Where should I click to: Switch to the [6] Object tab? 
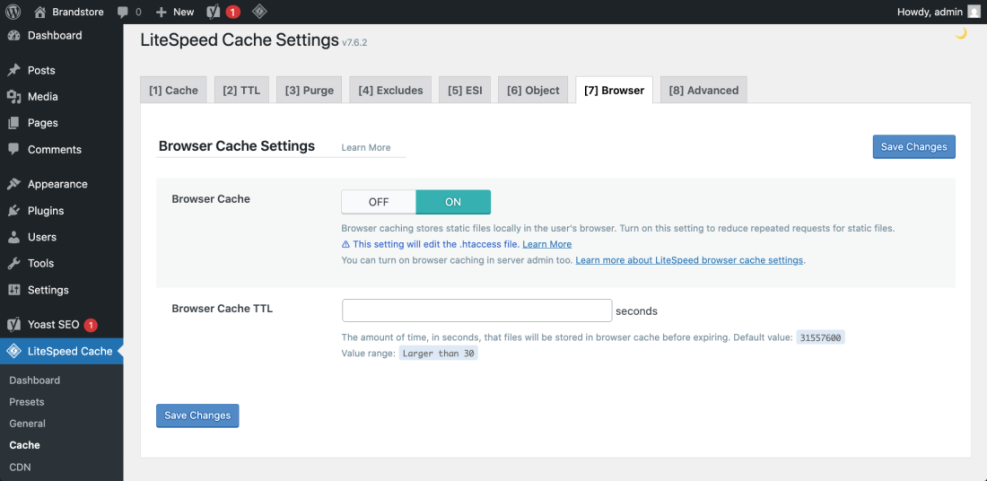point(533,90)
